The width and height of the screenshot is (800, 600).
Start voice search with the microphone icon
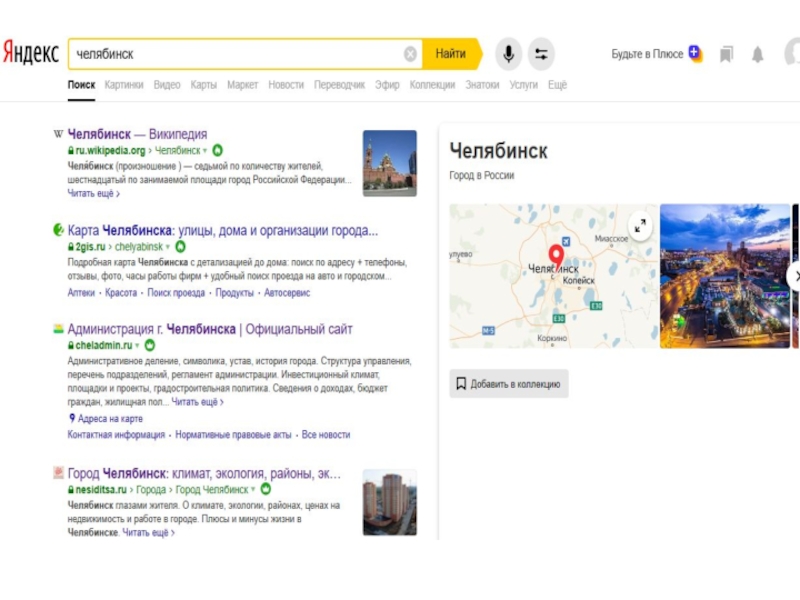508,54
